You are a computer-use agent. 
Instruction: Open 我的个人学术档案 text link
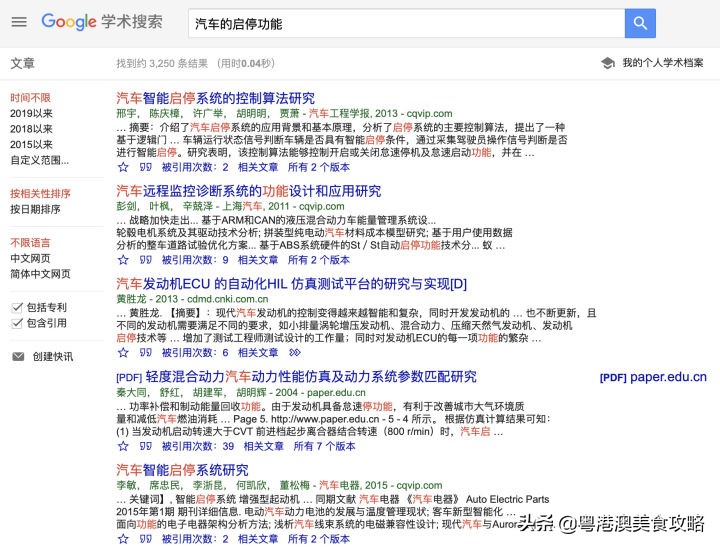point(663,63)
